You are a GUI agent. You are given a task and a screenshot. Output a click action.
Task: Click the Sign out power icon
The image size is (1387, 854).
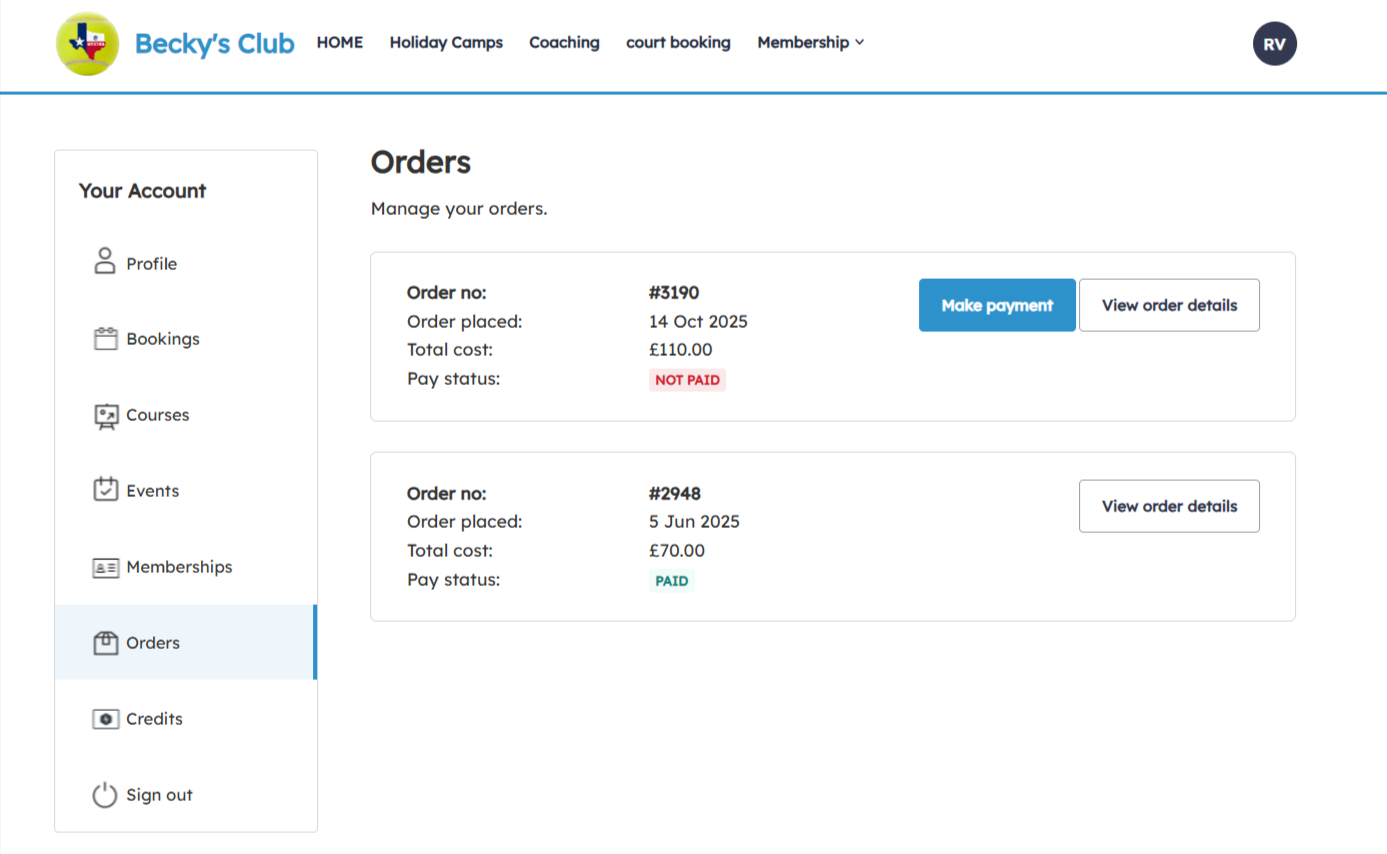click(105, 795)
